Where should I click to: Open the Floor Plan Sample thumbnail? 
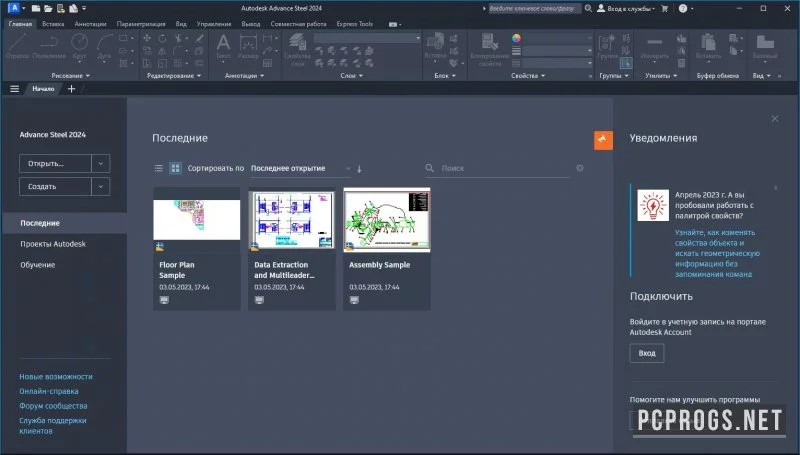coord(196,220)
